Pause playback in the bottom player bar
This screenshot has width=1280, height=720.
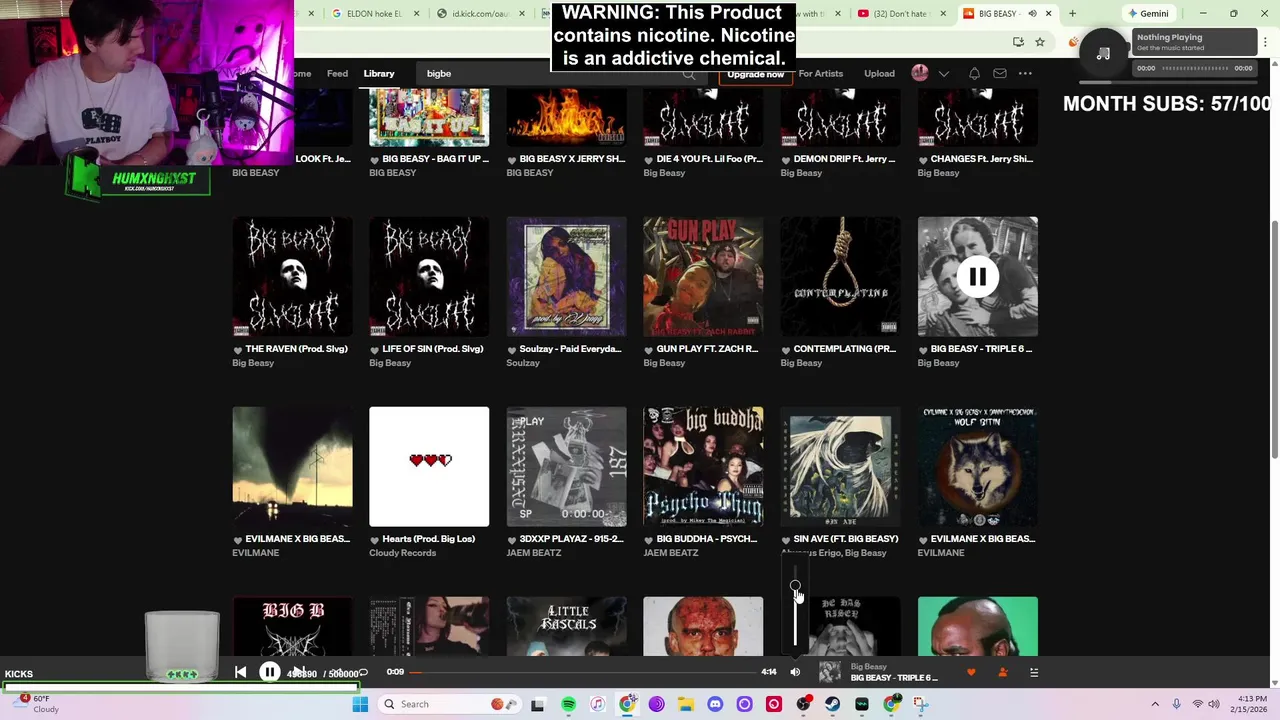point(270,672)
